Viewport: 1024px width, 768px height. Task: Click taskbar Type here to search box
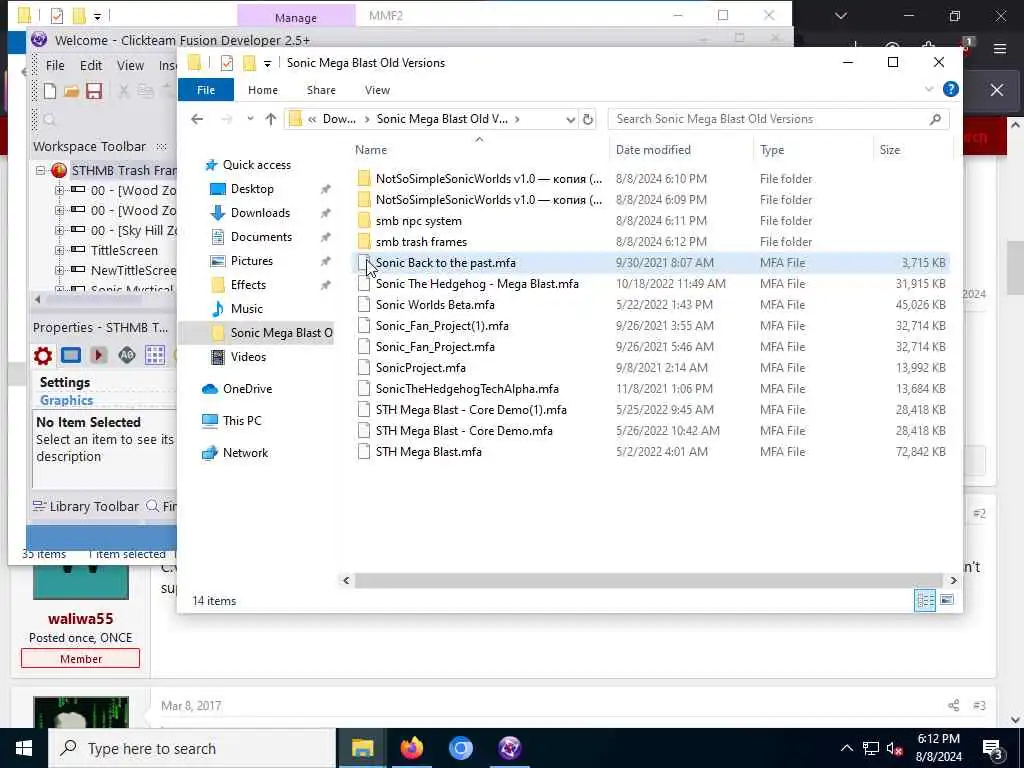point(191,748)
